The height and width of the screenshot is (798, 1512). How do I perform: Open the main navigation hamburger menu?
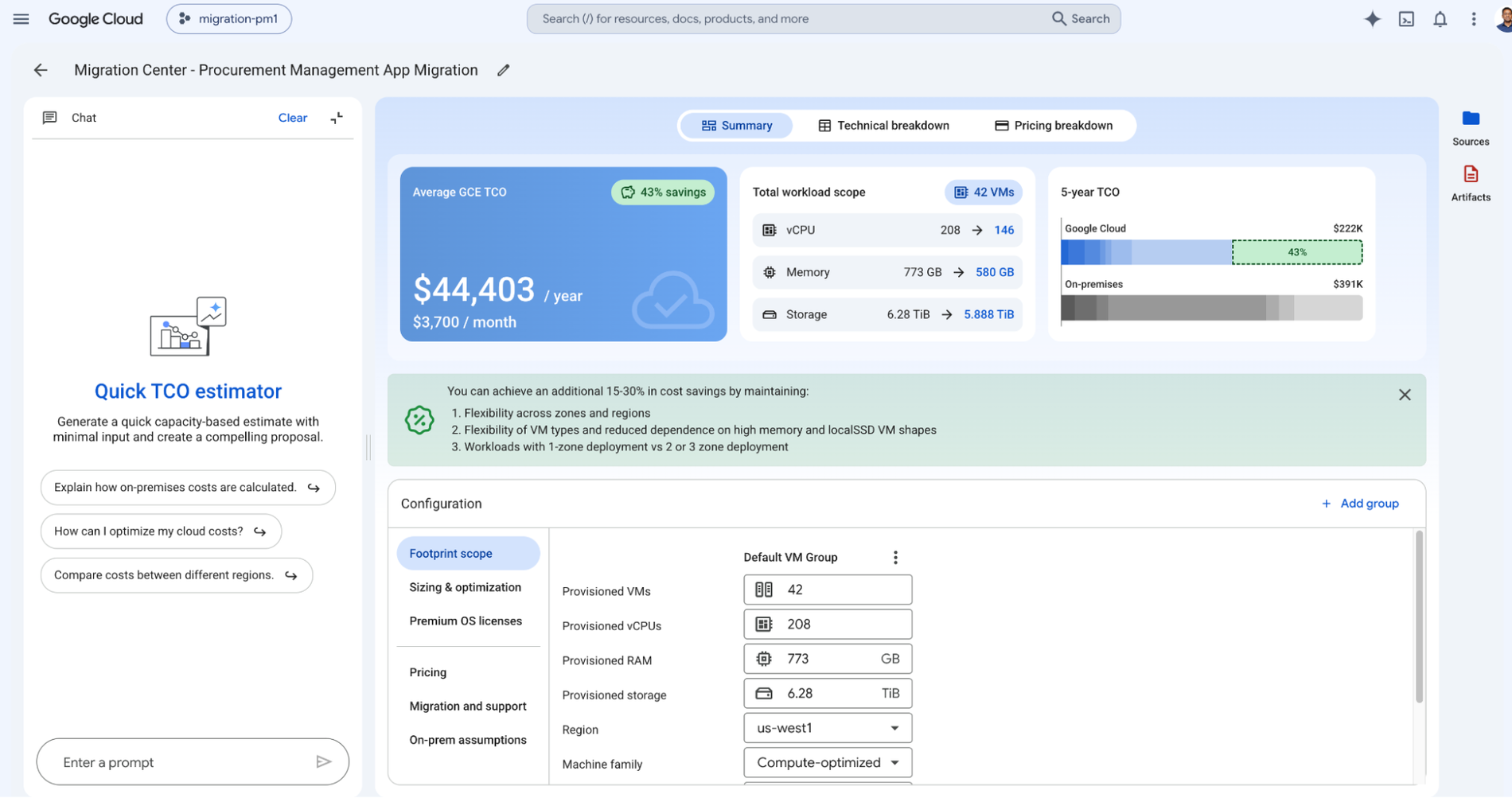pos(21,19)
